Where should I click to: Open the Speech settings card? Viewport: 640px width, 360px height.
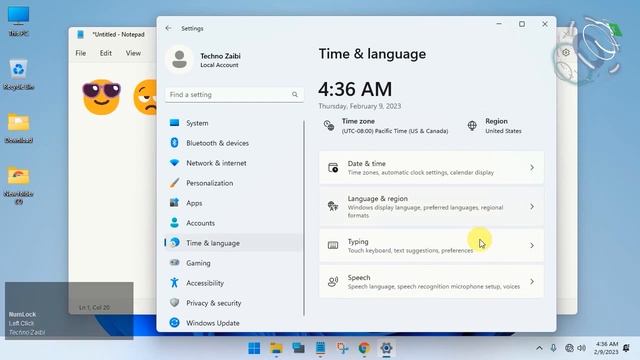coord(431,281)
